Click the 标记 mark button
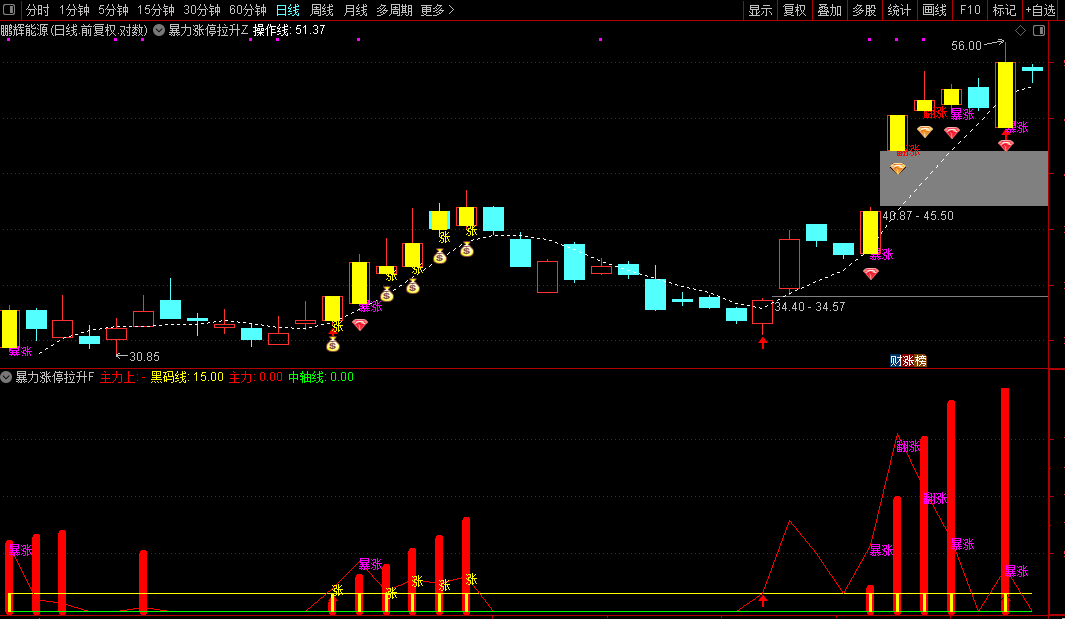 pos(1005,10)
